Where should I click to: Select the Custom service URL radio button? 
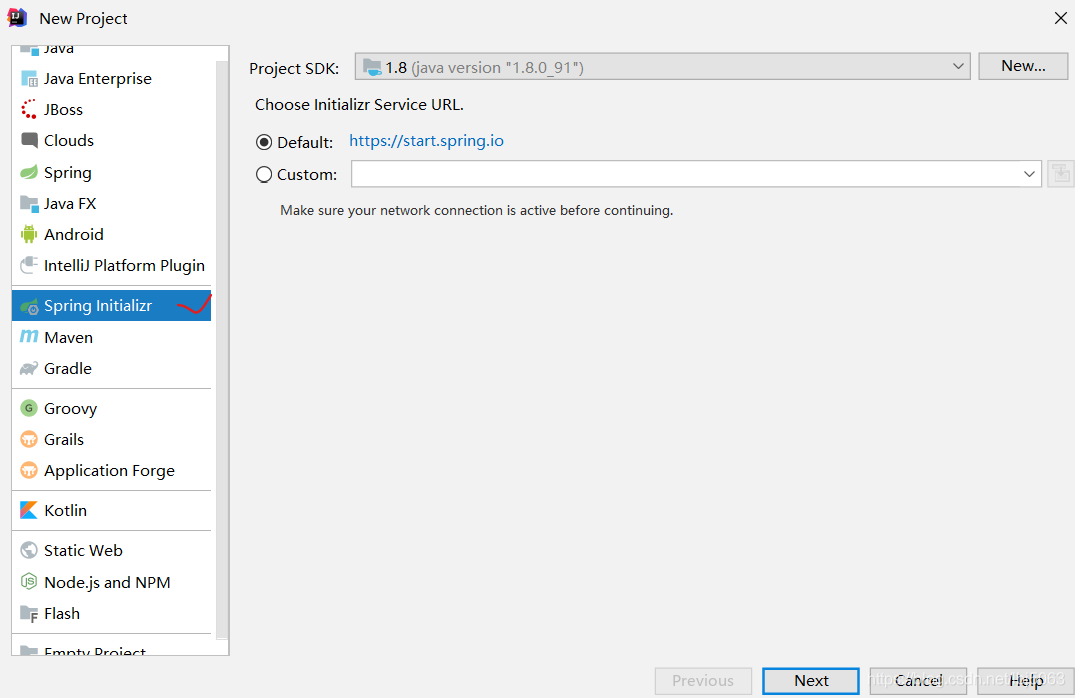click(x=264, y=175)
